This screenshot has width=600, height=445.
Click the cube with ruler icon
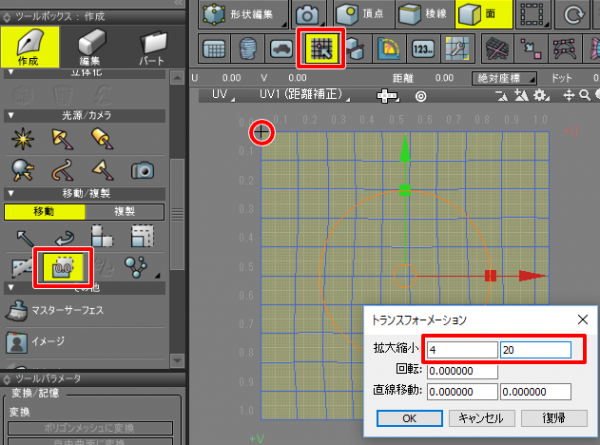(355, 49)
